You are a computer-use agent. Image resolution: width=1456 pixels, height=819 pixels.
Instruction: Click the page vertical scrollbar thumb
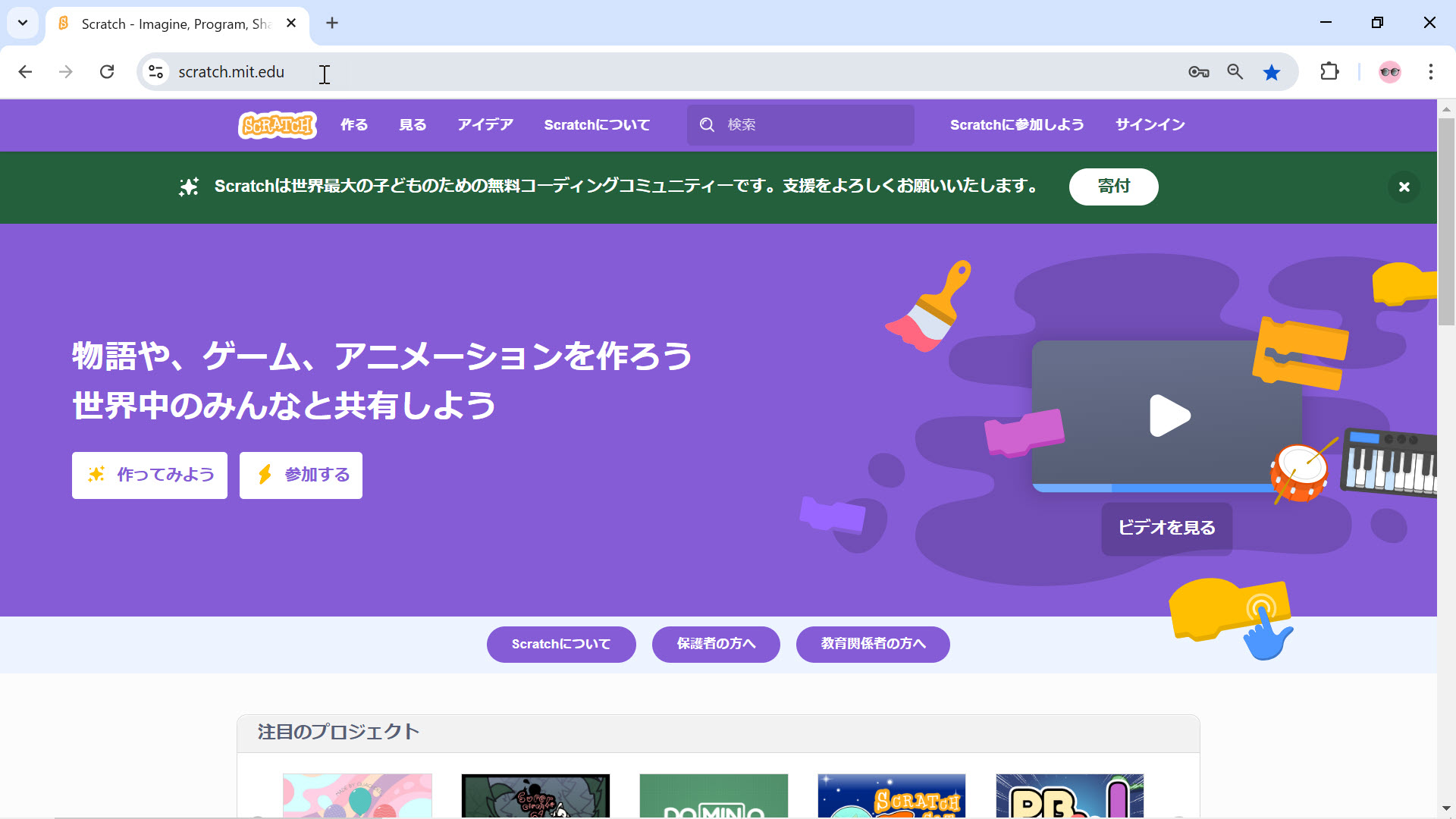[x=1447, y=221]
